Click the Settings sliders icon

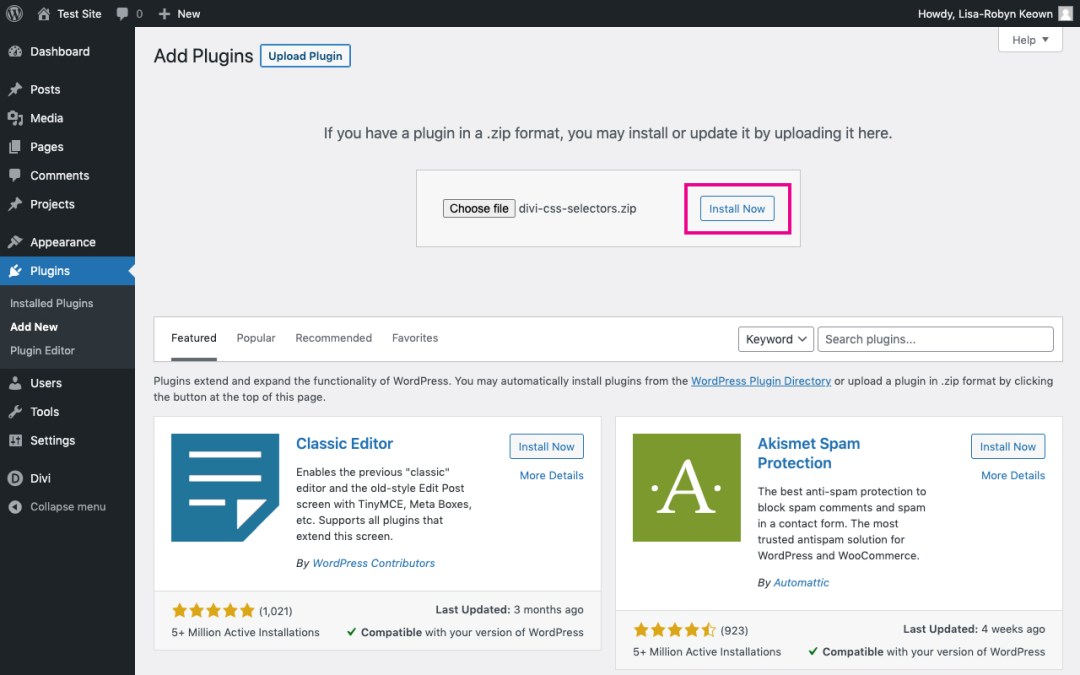pyautogui.click(x=15, y=441)
